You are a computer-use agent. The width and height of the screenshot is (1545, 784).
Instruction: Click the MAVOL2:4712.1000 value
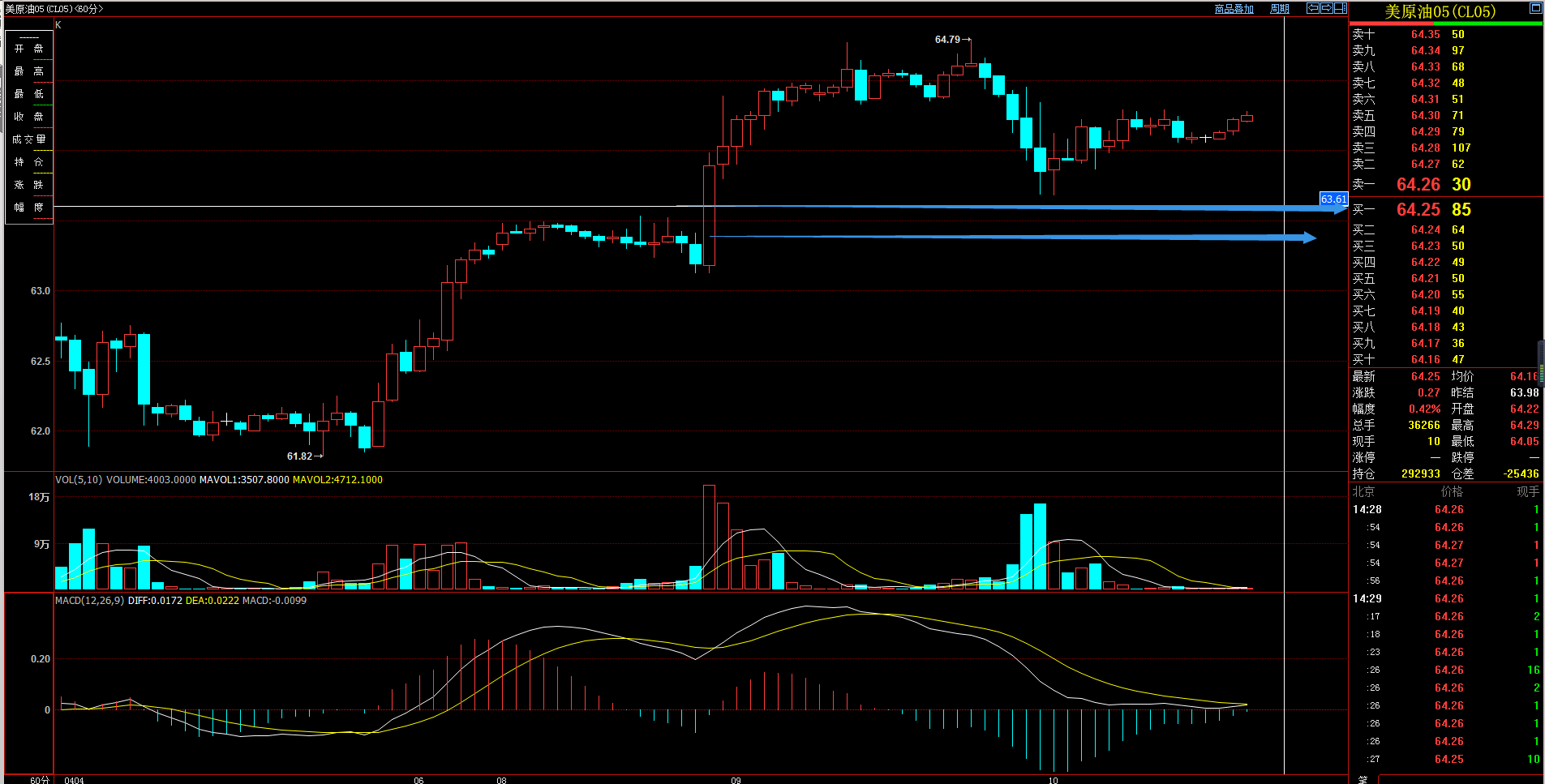337,480
